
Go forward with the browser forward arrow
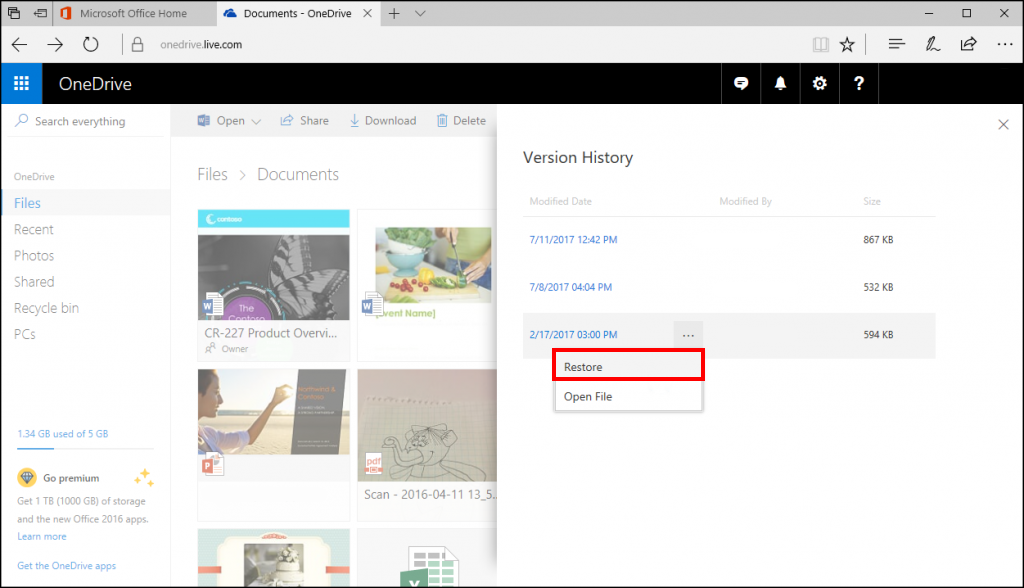55,44
